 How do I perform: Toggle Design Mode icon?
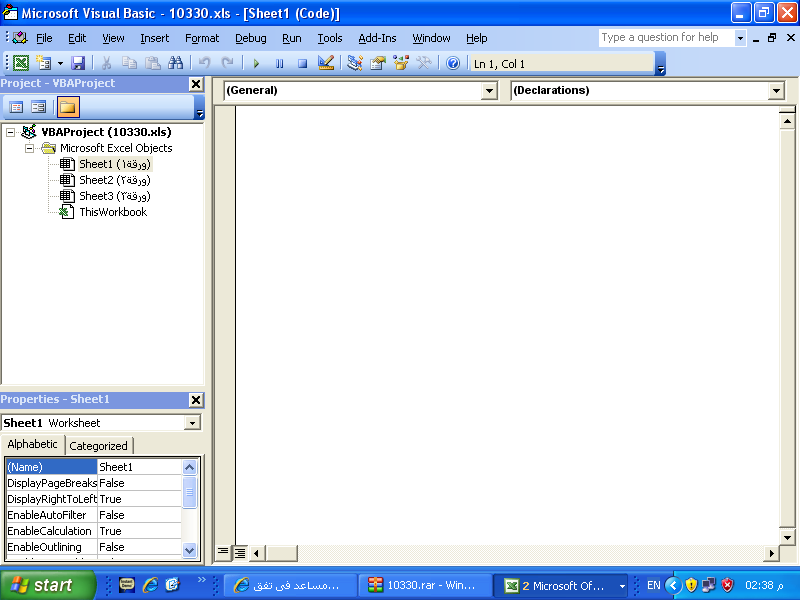click(x=326, y=63)
